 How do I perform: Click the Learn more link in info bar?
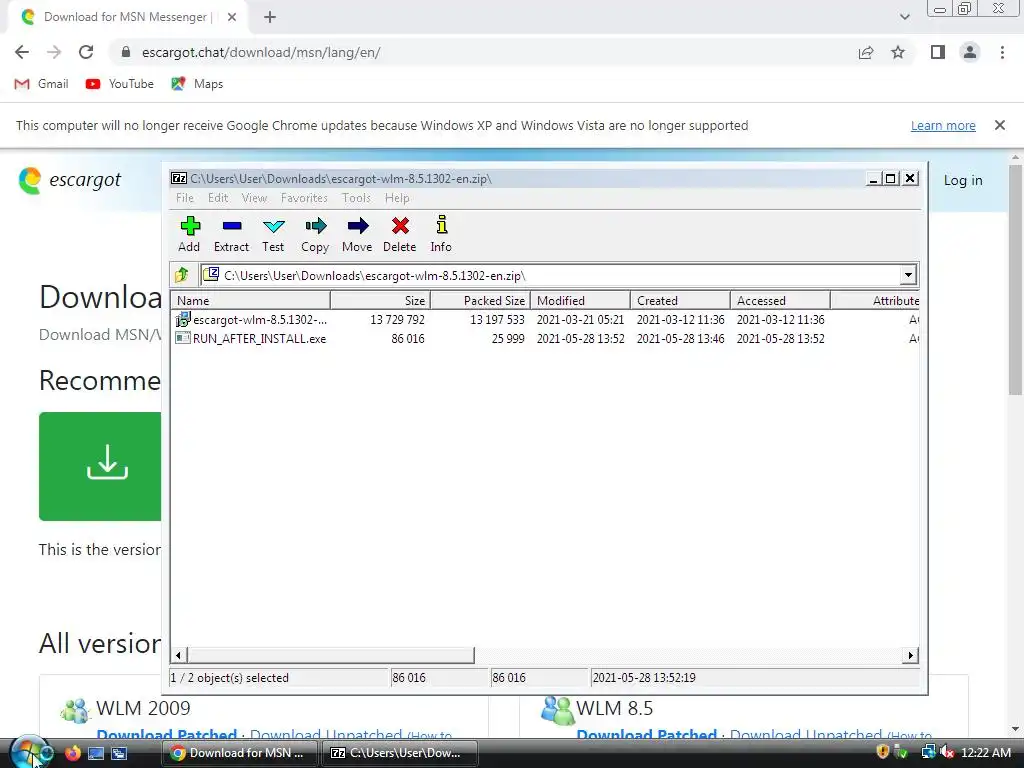click(x=943, y=125)
